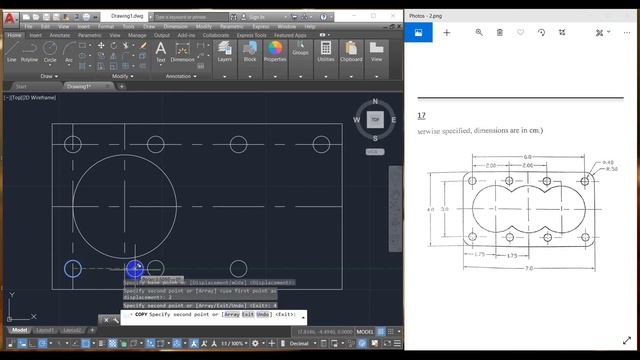Open the Home ribbon tab
Image resolution: width=640 pixels, height=360 pixels.
tap(14, 35)
